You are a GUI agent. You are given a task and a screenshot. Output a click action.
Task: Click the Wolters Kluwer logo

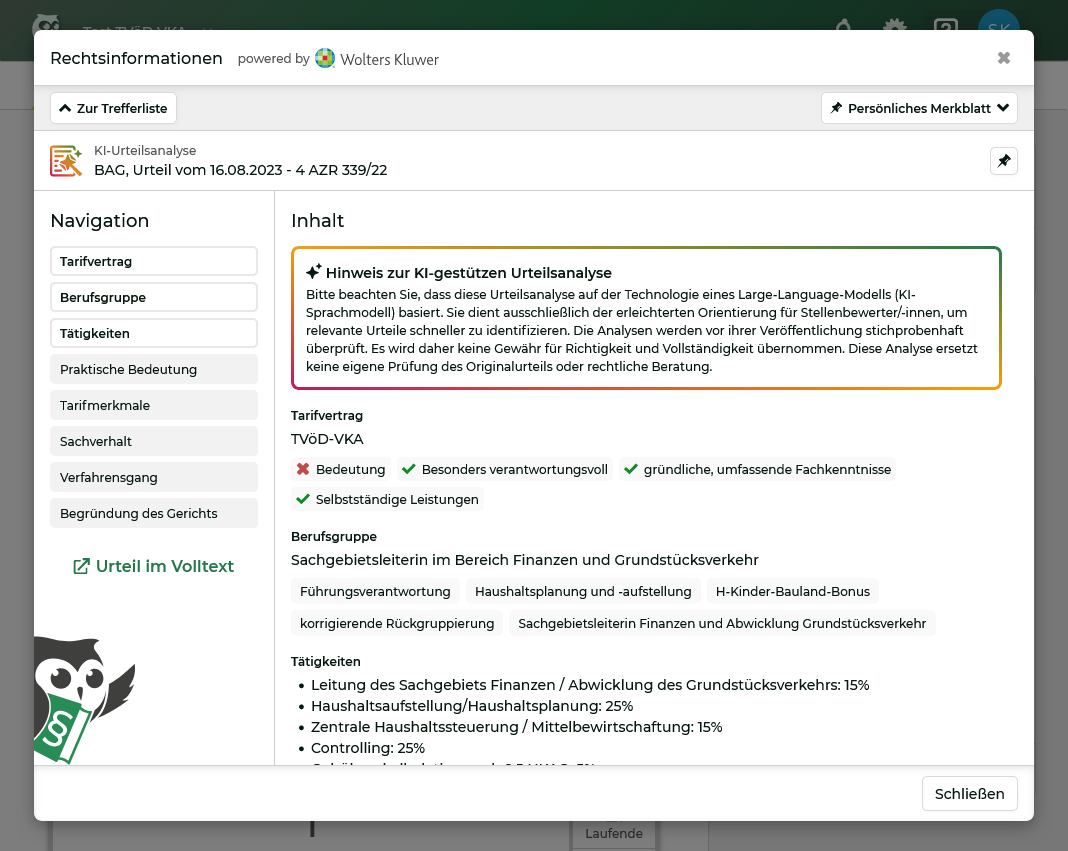[377, 59]
